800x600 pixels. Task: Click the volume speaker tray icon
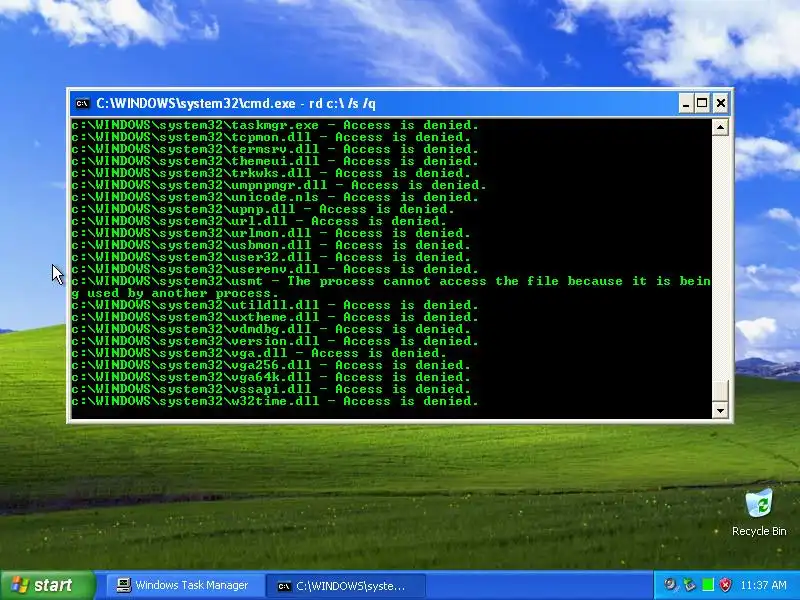click(x=670, y=585)
